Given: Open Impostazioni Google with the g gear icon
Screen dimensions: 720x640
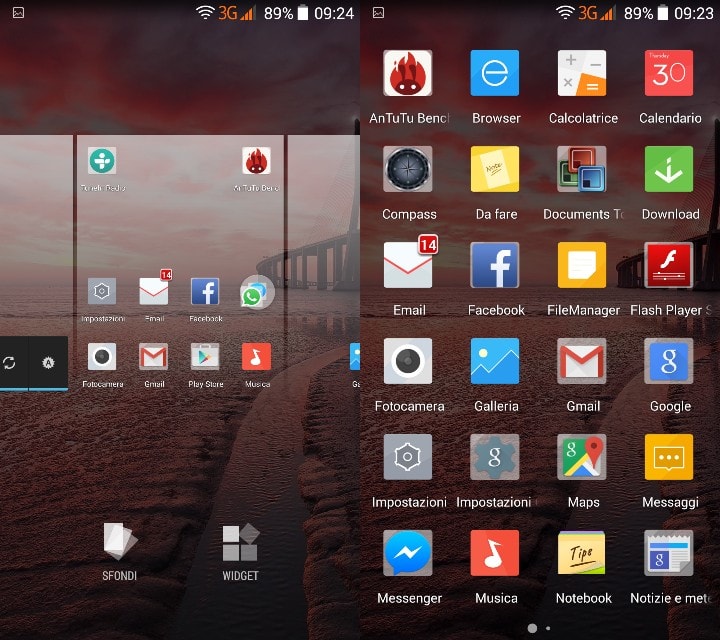Looking at the screenshot, I should (495, 457).
